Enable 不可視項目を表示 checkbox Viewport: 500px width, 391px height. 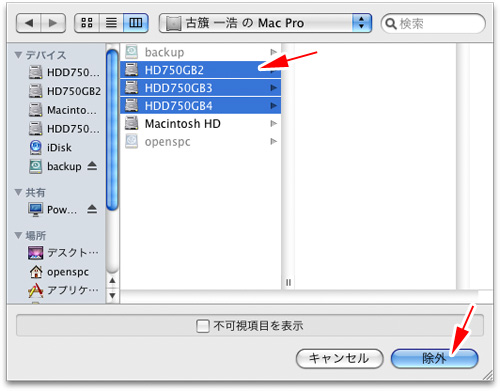tap(203, 326)
